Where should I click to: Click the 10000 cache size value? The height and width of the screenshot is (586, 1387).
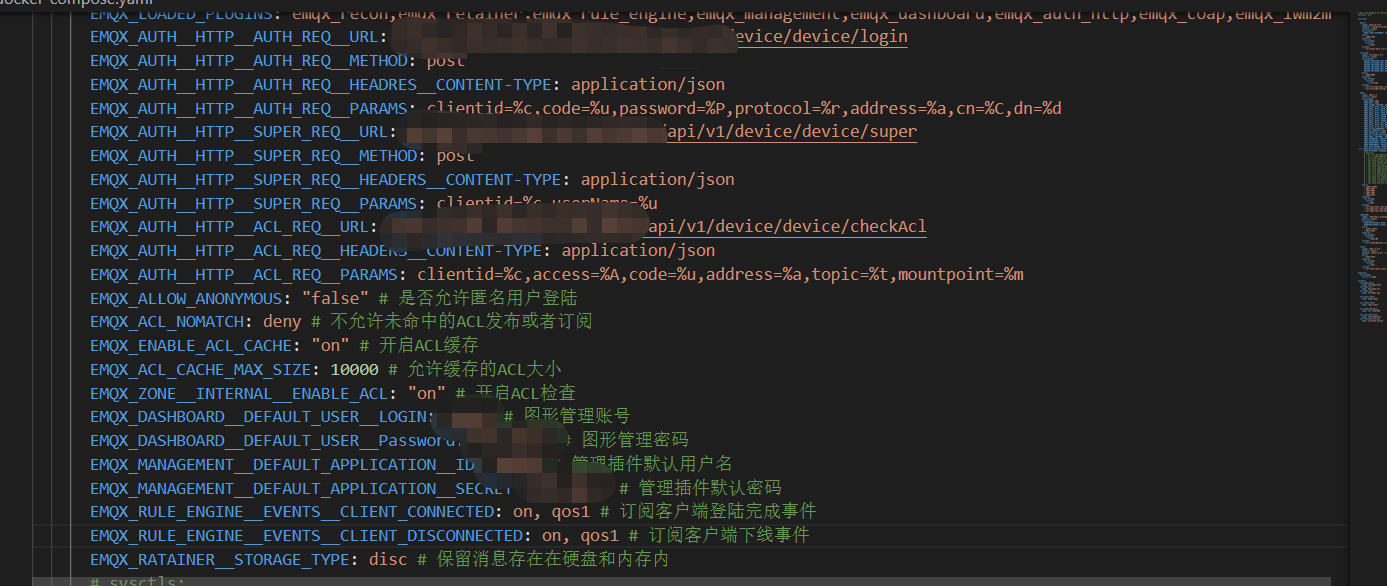click(354, 370)
